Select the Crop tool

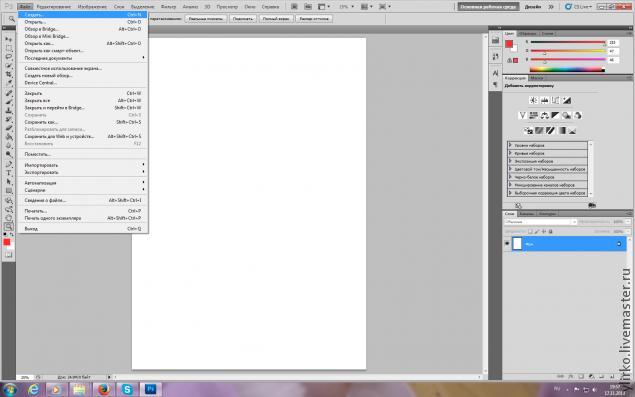coord(9,75)
